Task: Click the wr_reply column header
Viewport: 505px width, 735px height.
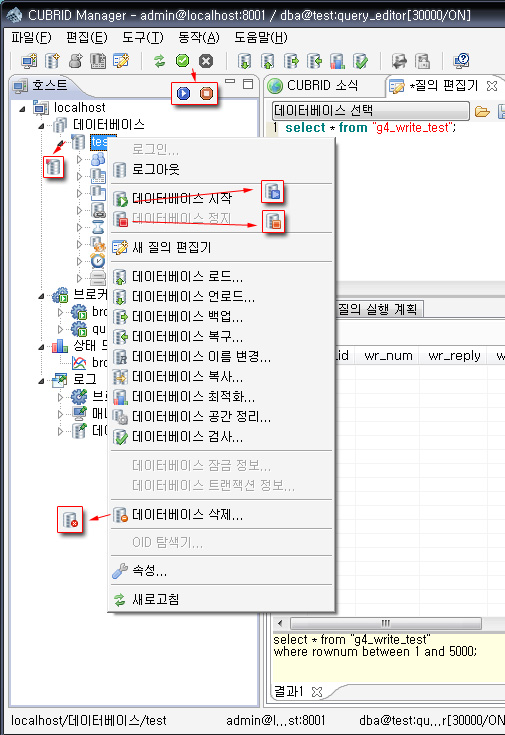Action: (x=454, y=356)
